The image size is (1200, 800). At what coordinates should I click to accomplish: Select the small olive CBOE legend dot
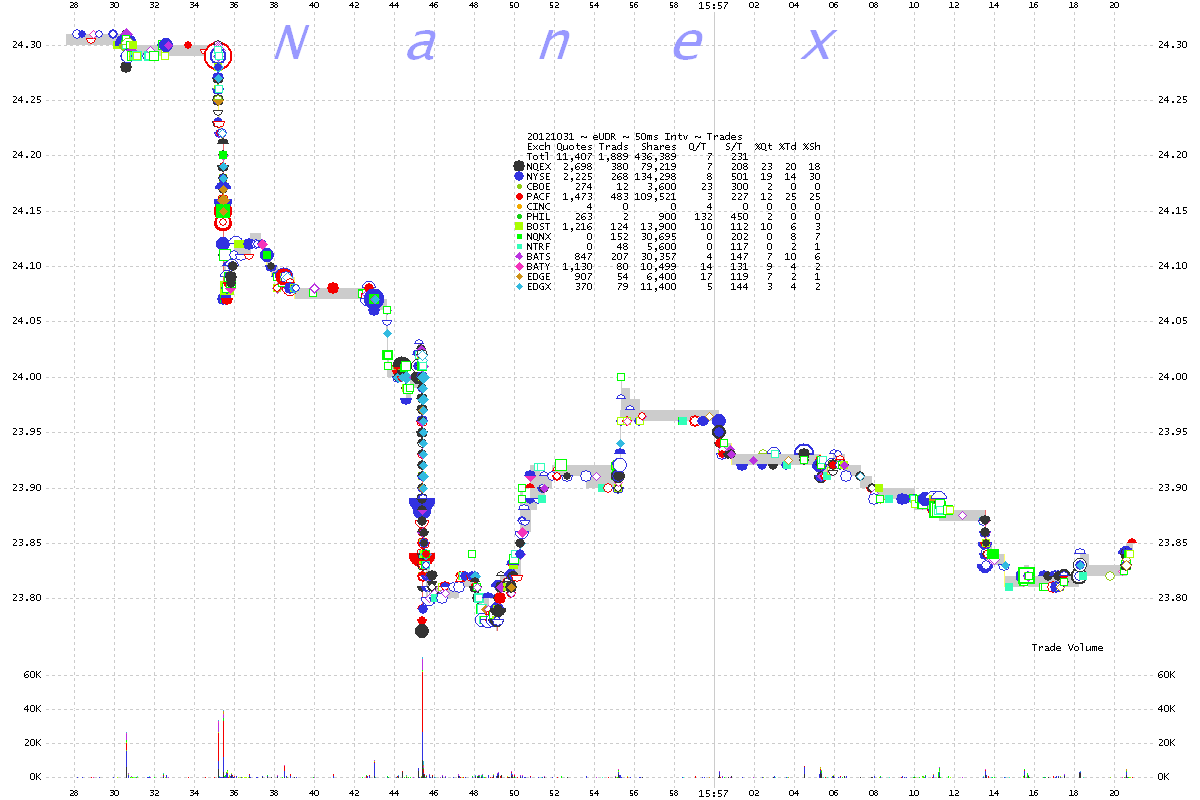(518, 186)
